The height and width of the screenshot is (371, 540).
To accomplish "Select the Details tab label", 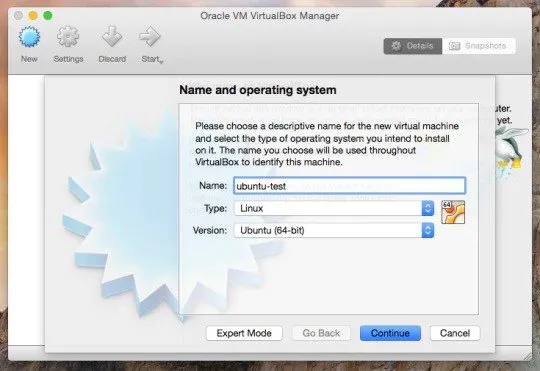I will point(419,46).
